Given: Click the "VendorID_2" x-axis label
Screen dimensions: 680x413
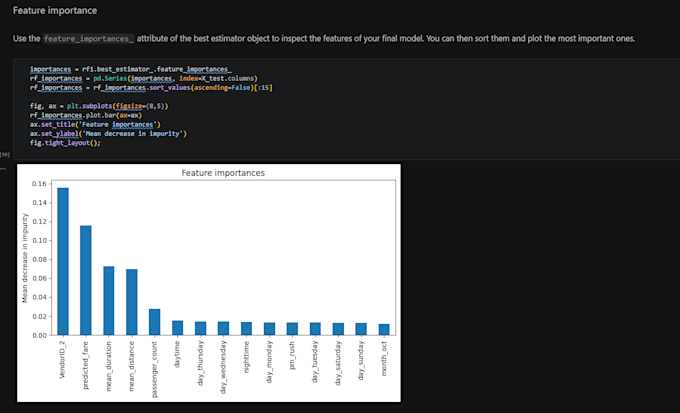Looking at the screenshot, I should click(x=62, y=360).
